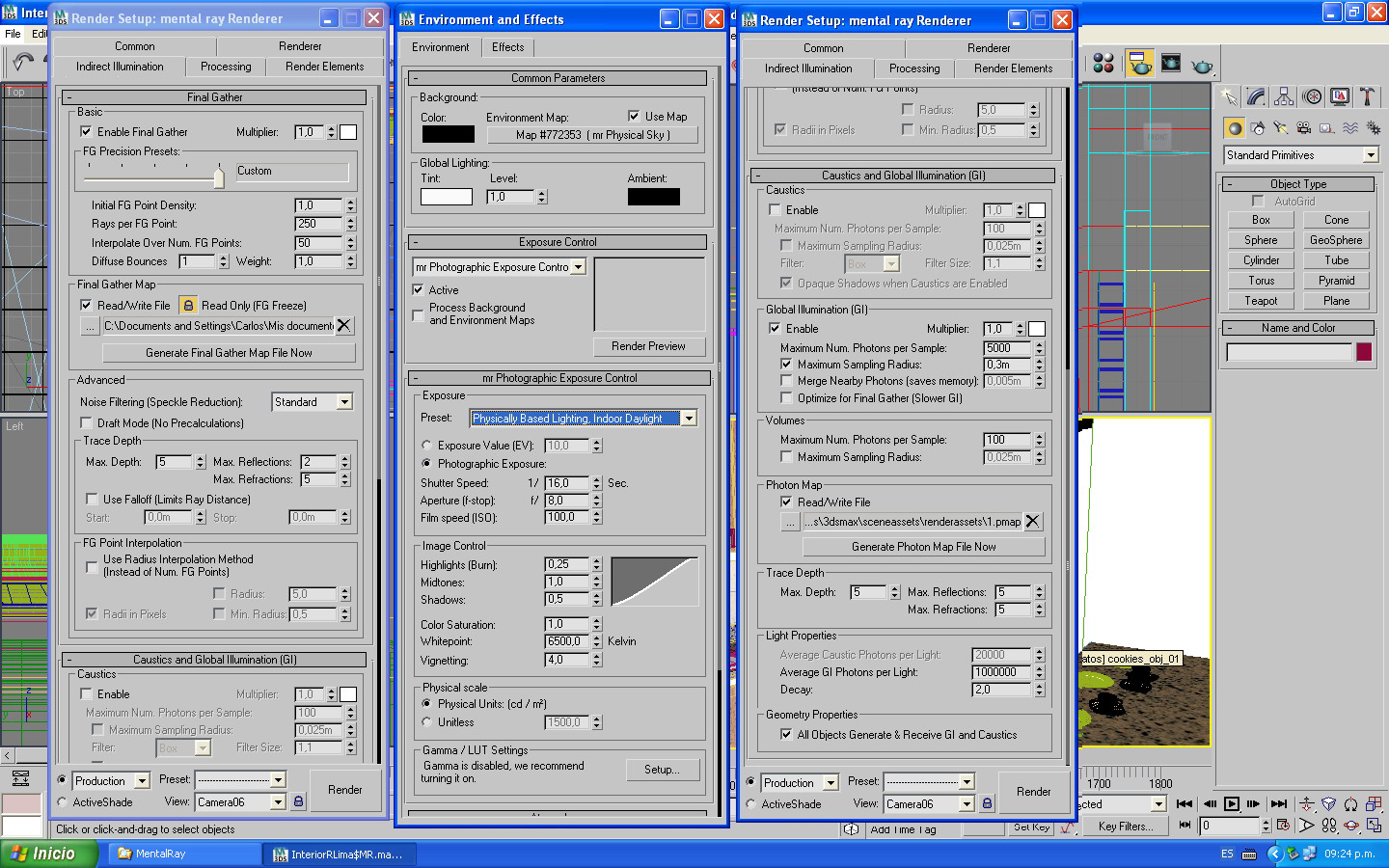Click Generate Photon Map File Now
The width and height of the screenshot is (1389, 868).
[x=923, y=547]
